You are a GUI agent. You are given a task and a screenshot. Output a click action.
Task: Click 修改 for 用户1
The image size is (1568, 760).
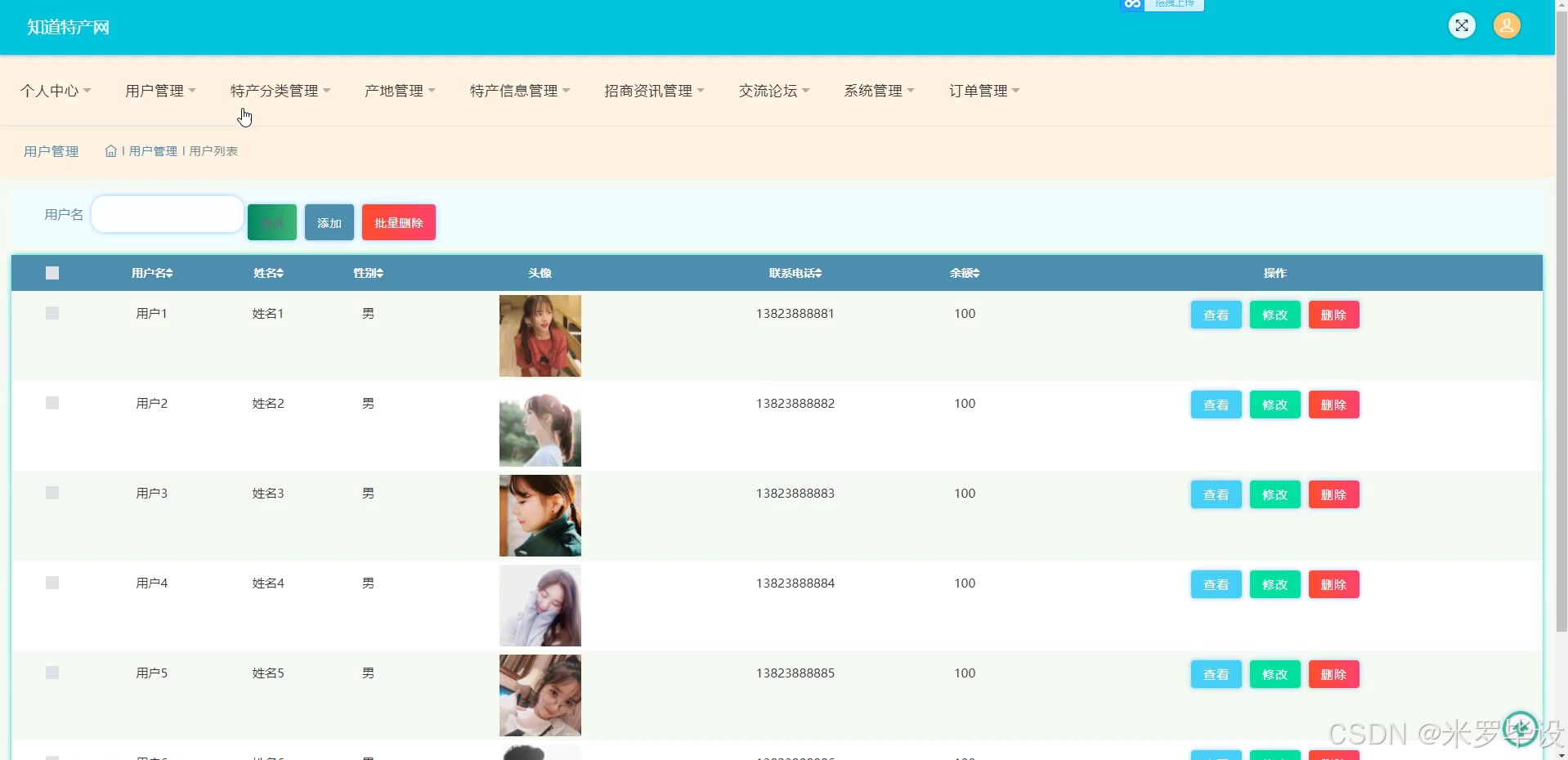1275,315
